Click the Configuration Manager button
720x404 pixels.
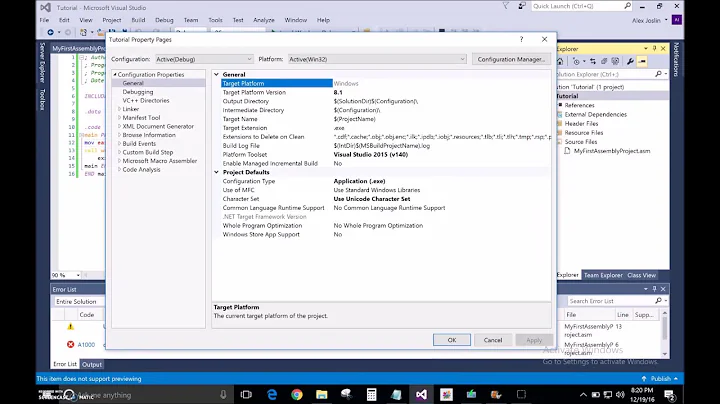(511, 59)
